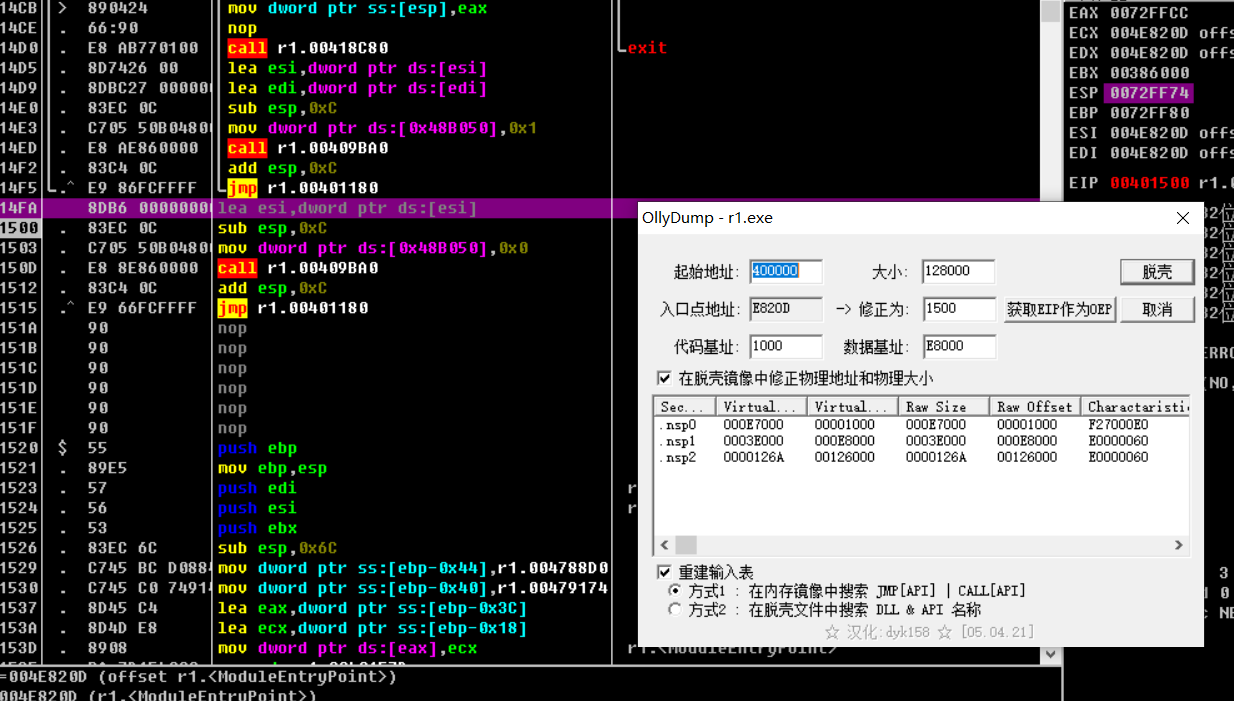Image resolution: width=1234 pixels, height=701 pixels.
Task: Click the section list's horizontal scrollbar thumb
Action: pos(685,545)
